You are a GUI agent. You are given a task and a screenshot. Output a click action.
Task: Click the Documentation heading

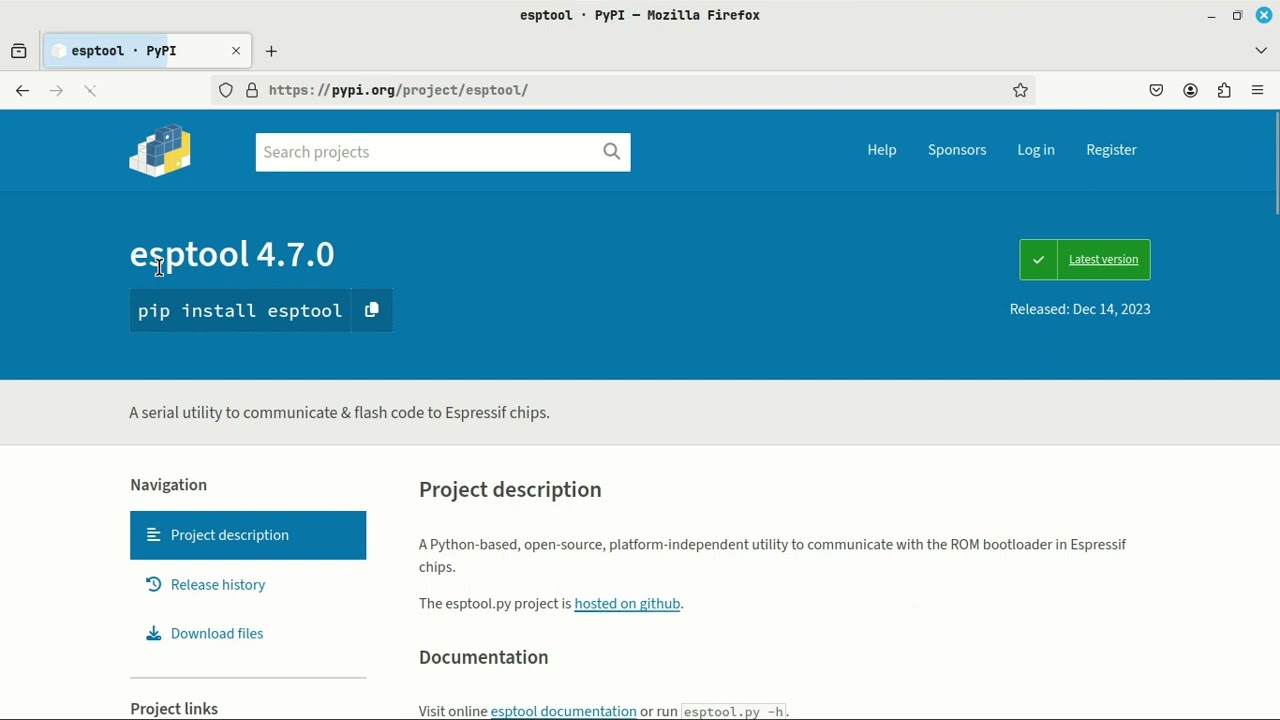click(x=484, y=657)
